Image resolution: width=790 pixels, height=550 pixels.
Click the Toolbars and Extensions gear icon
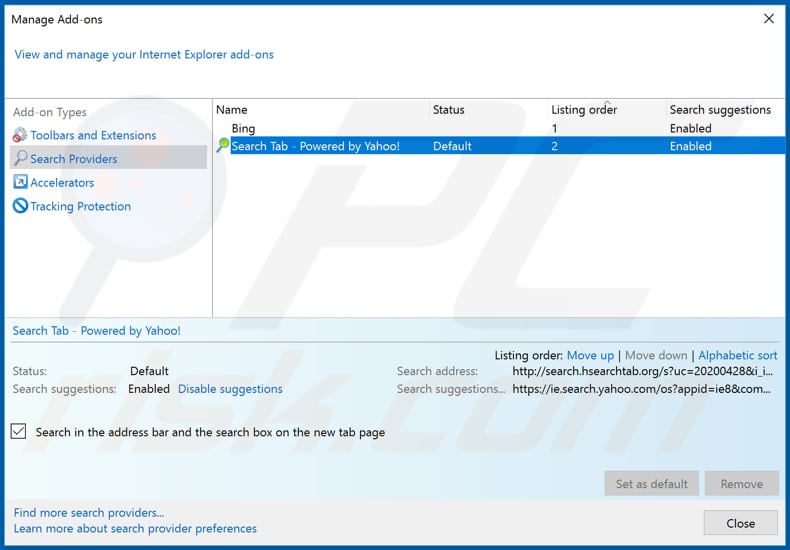(20, 135)
